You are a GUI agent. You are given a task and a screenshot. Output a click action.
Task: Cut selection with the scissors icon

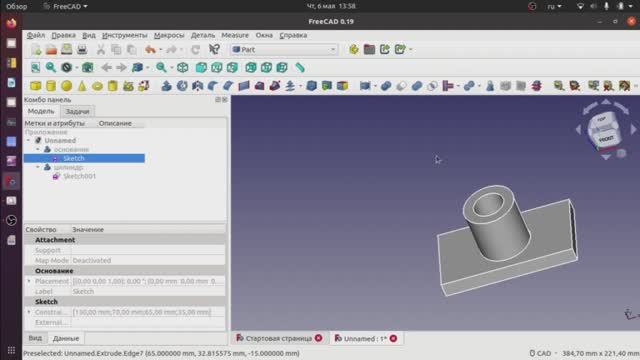coord(100,50)
